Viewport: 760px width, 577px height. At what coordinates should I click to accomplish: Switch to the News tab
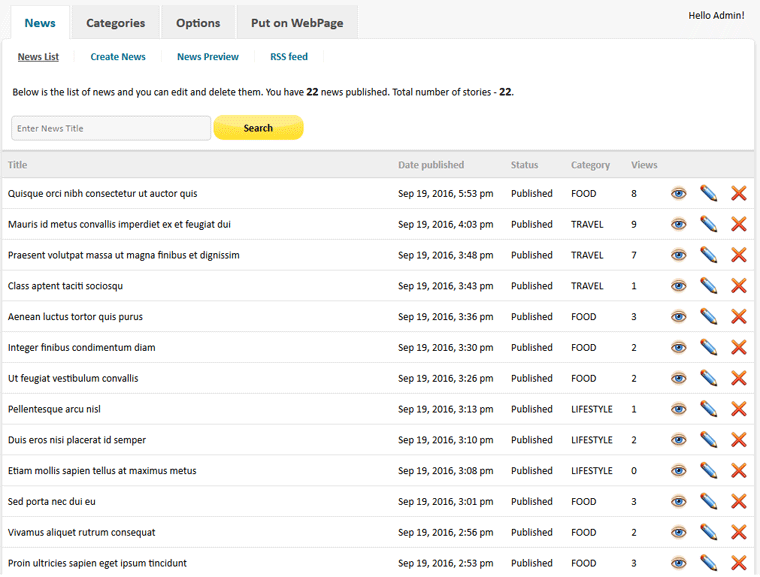40,23
